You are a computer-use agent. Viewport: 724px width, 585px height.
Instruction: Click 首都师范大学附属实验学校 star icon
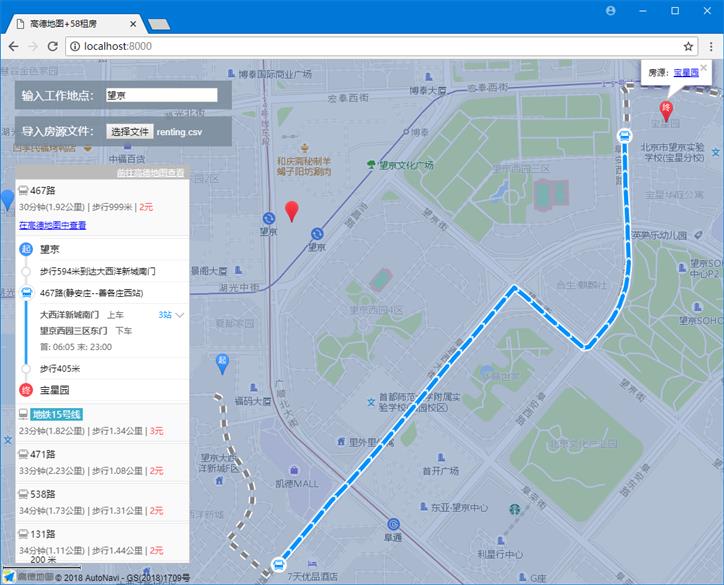tap(371, 402)
